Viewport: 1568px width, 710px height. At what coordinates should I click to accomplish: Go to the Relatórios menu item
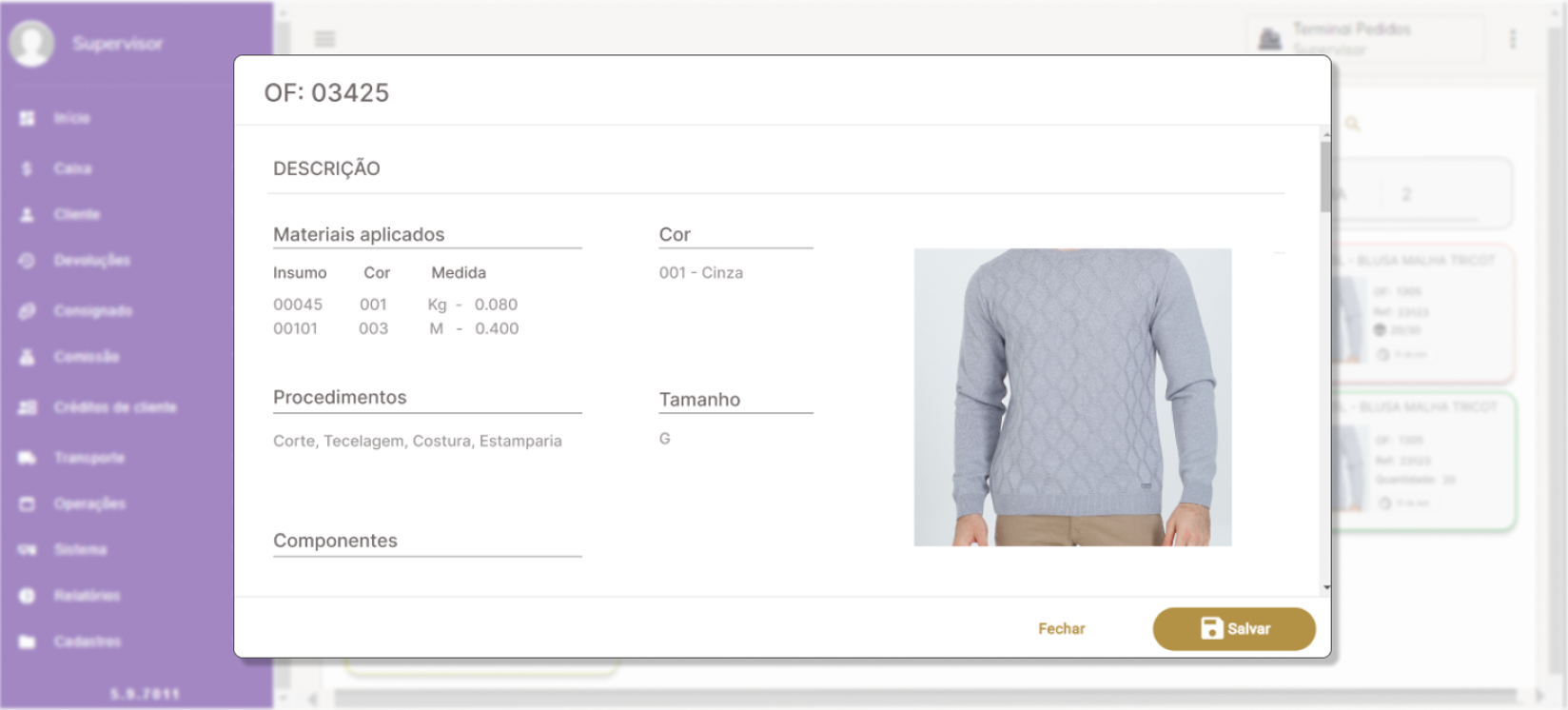point(87,596)
